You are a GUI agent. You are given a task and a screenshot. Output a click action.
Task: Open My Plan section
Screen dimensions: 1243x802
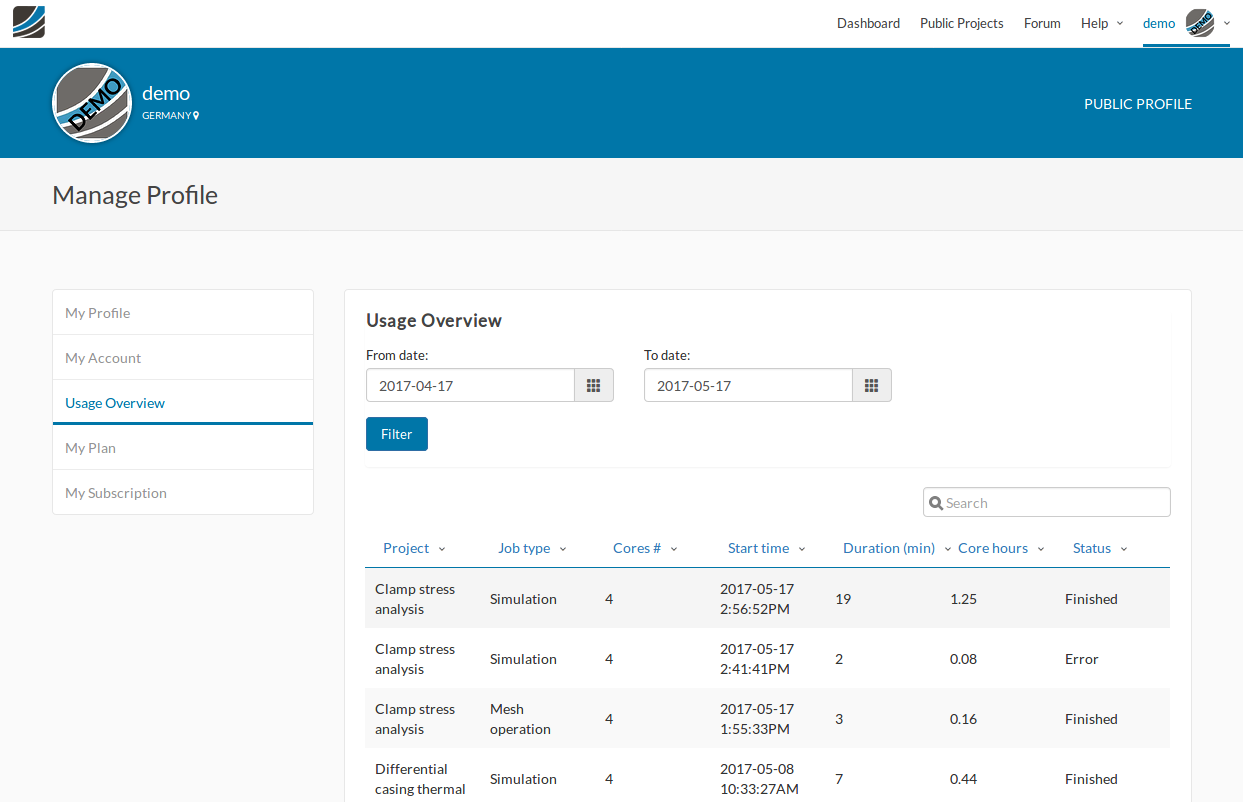(x=183, y=448)
